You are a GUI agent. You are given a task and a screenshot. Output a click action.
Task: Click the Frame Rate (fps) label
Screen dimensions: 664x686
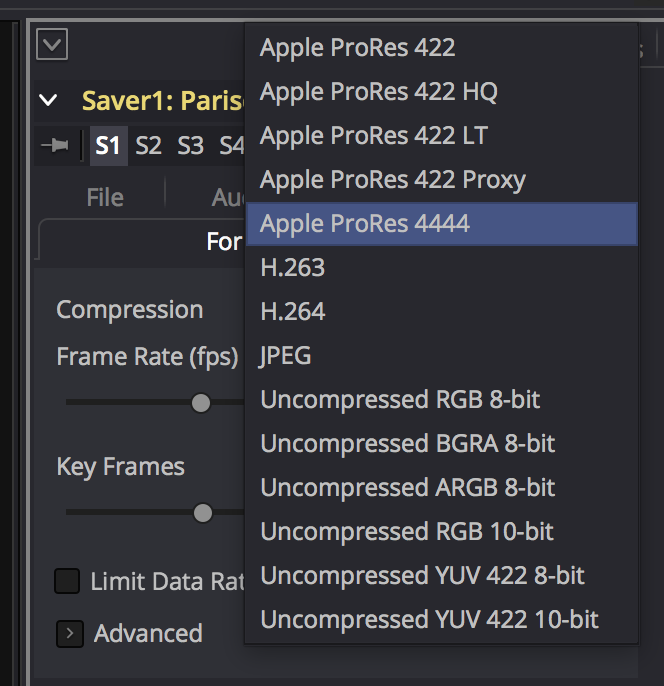tap(147, 357)
